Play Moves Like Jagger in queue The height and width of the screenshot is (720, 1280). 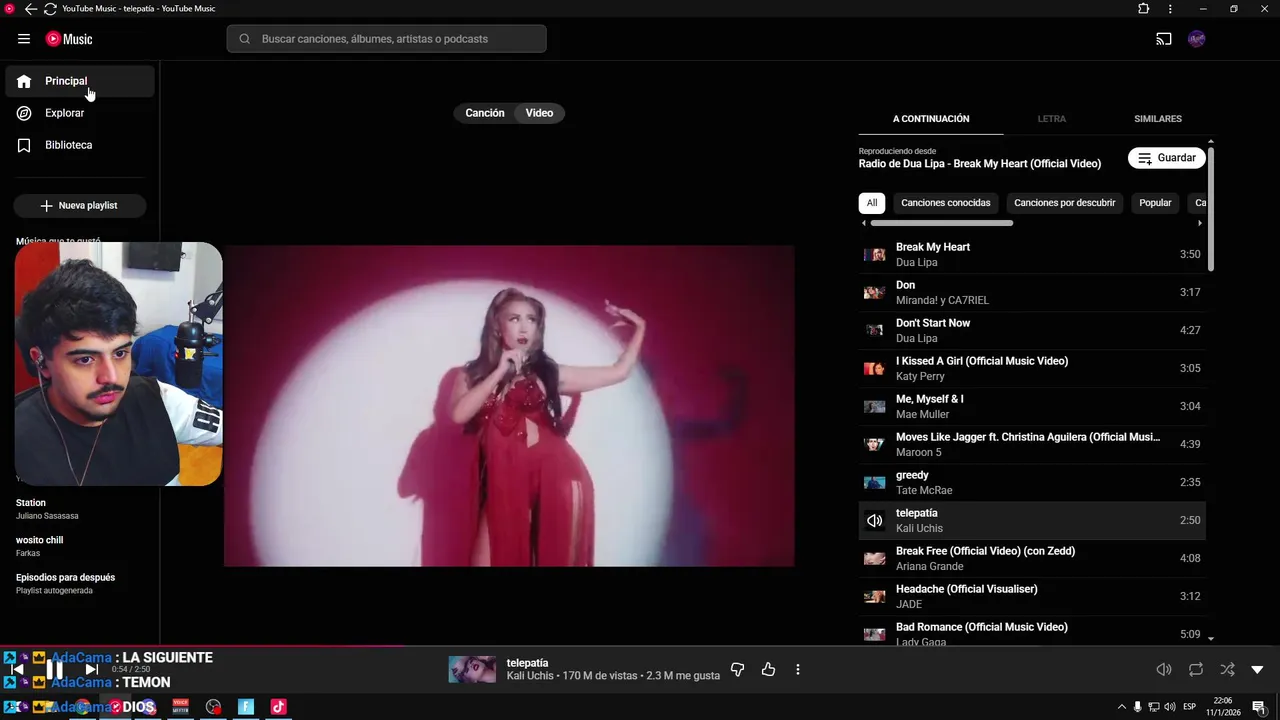1032,444
